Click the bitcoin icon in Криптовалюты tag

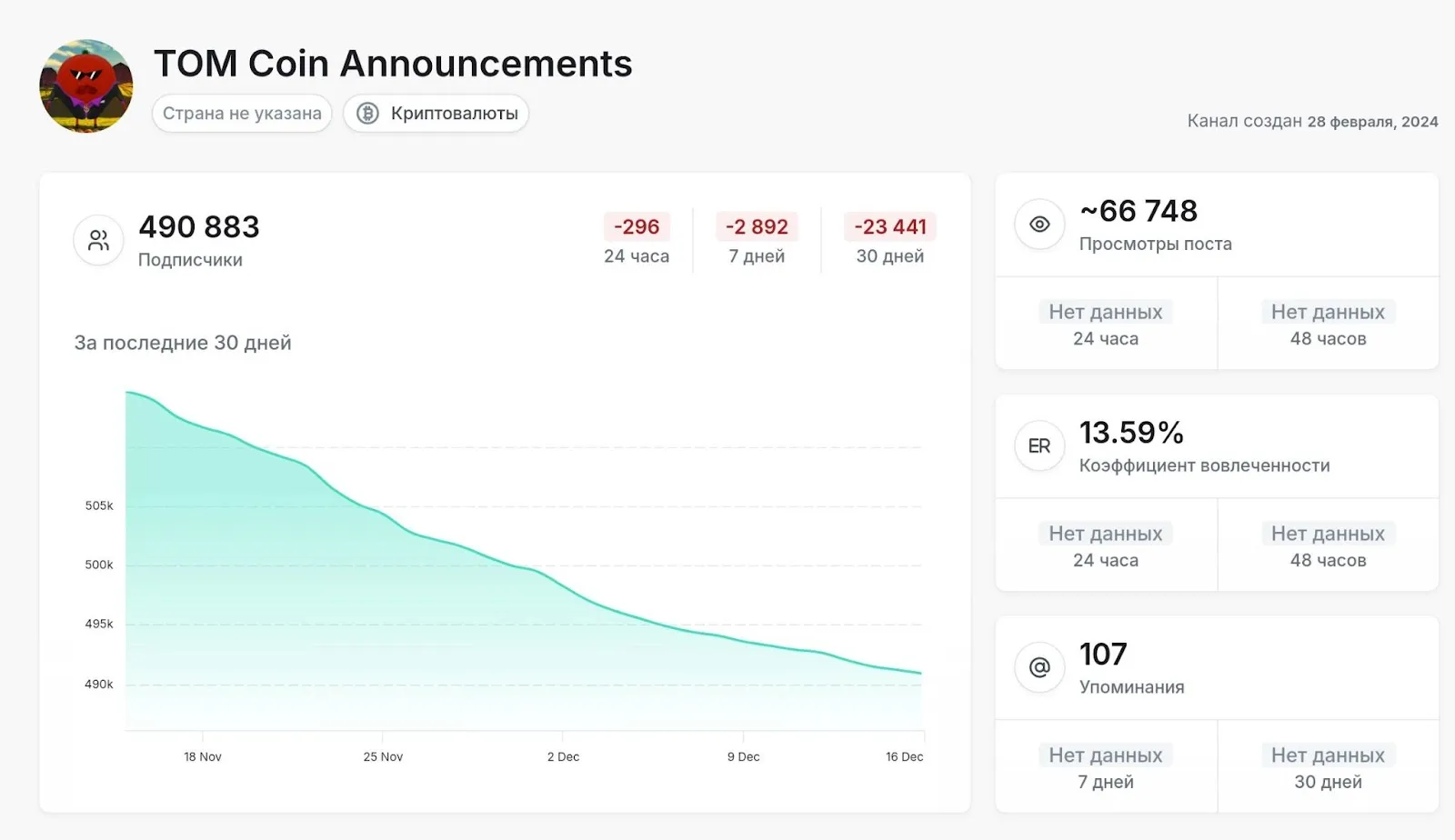tap(367, 114)
